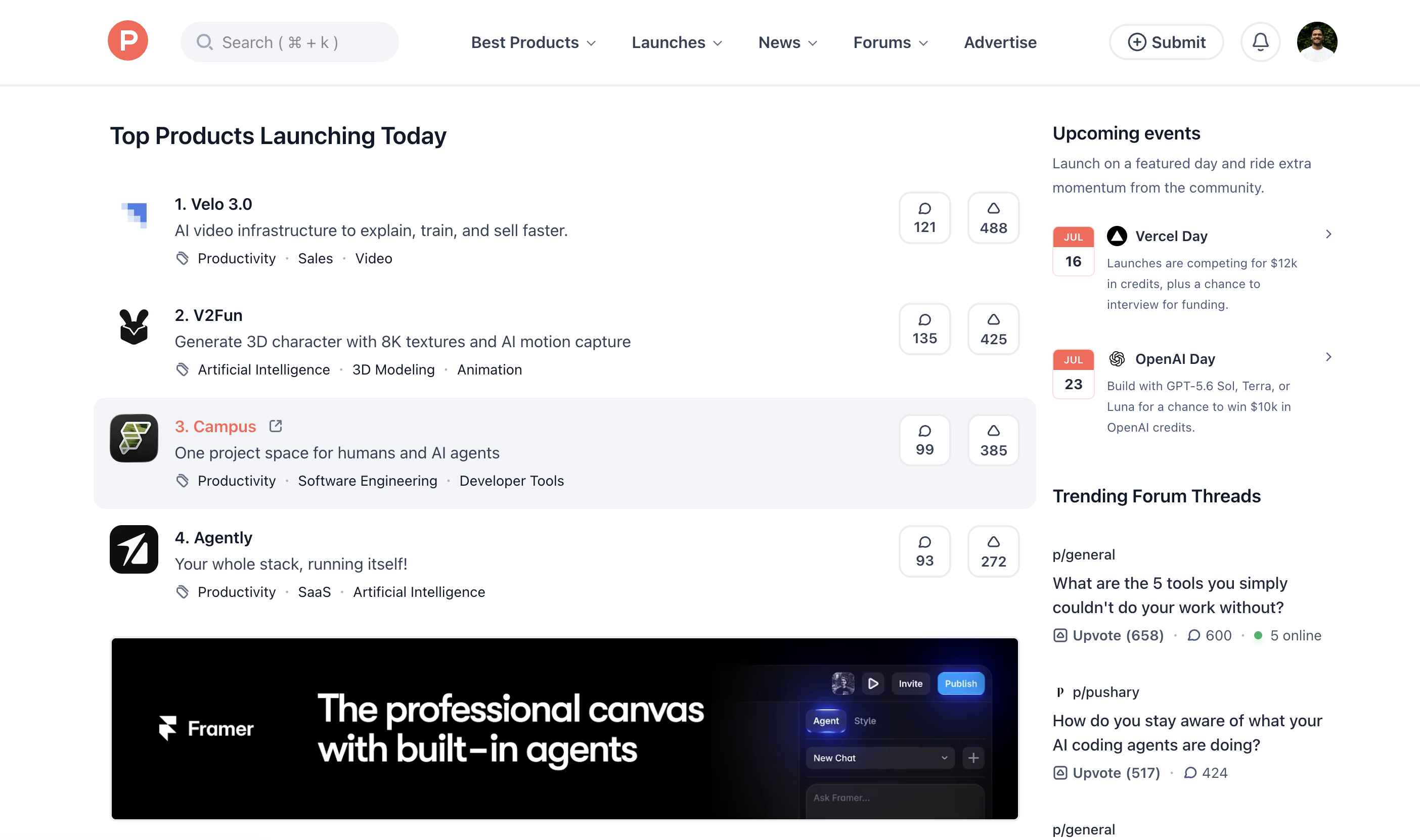Open the user profile avatar

click(x=1317, y=42)
